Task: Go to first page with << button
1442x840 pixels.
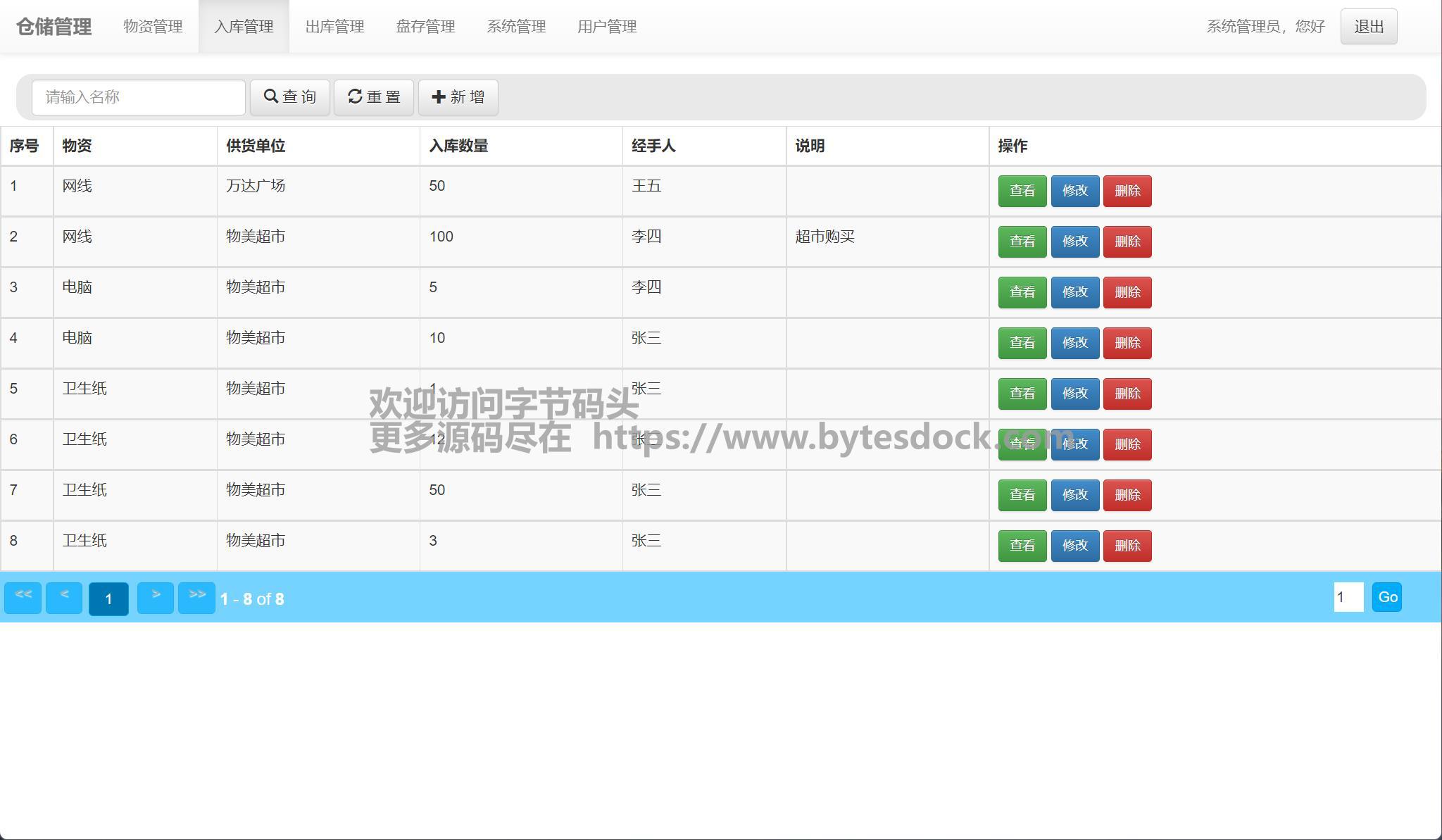Action: [23, 598]
